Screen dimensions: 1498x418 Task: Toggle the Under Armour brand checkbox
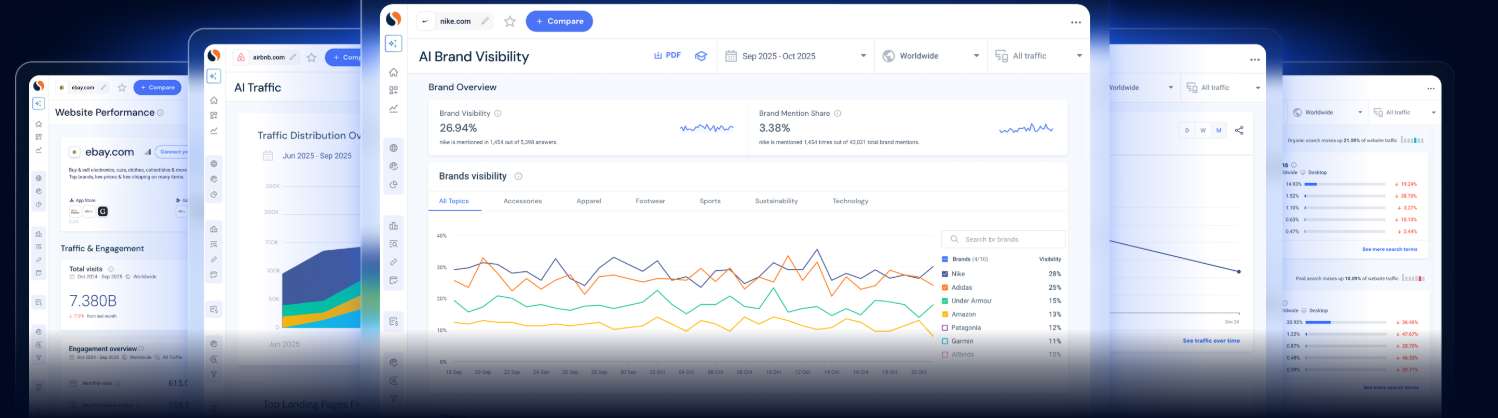945,300
